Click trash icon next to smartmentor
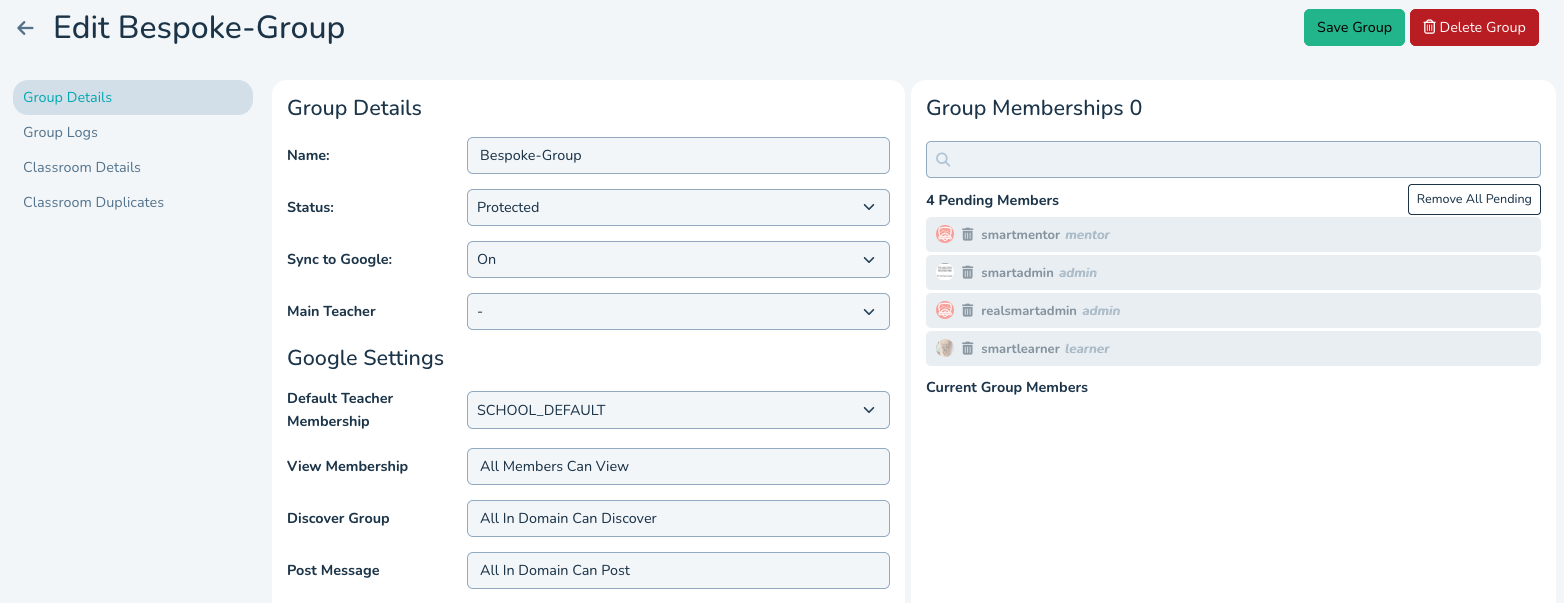 (x=967, y=235)
